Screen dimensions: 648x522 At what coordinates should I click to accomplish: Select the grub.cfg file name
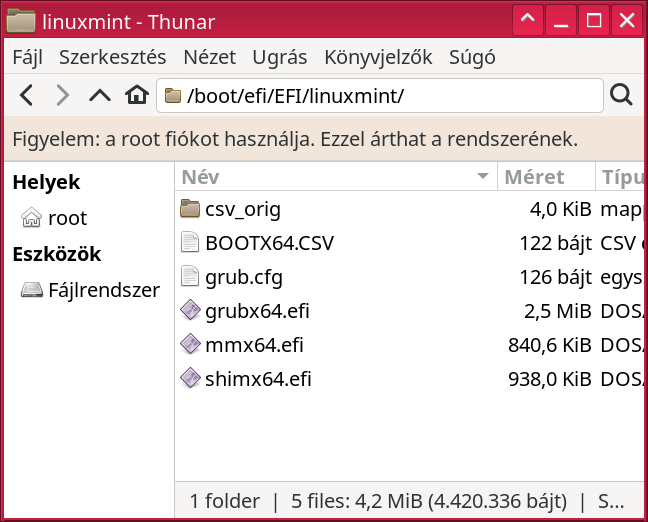[244, 277]
